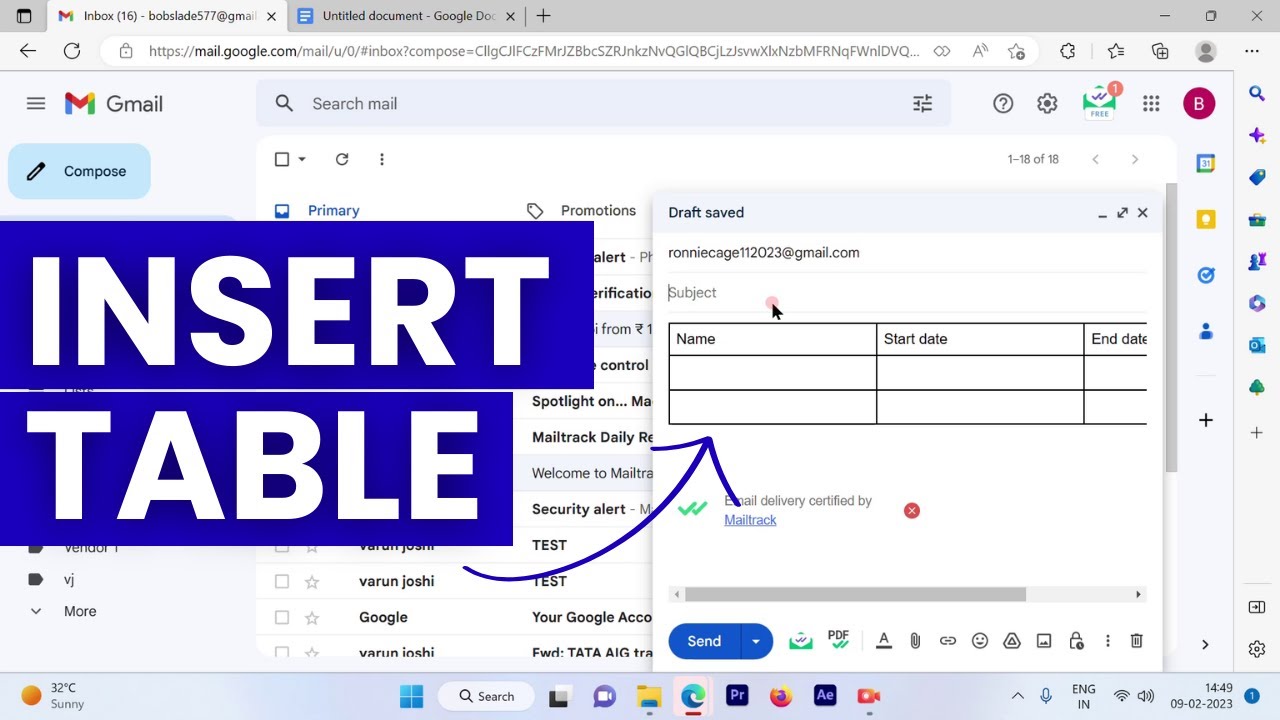Refresh the inbox list
The image size is (1280, 720).
click(x=342, y=159)
